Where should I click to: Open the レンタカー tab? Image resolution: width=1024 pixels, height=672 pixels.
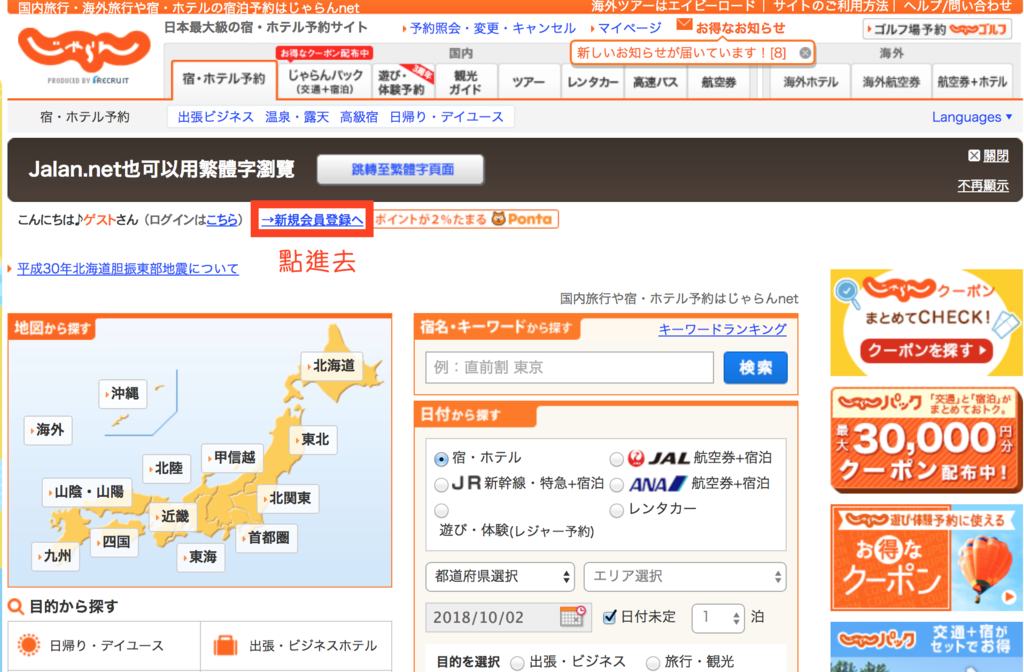(x=592, y=82)
